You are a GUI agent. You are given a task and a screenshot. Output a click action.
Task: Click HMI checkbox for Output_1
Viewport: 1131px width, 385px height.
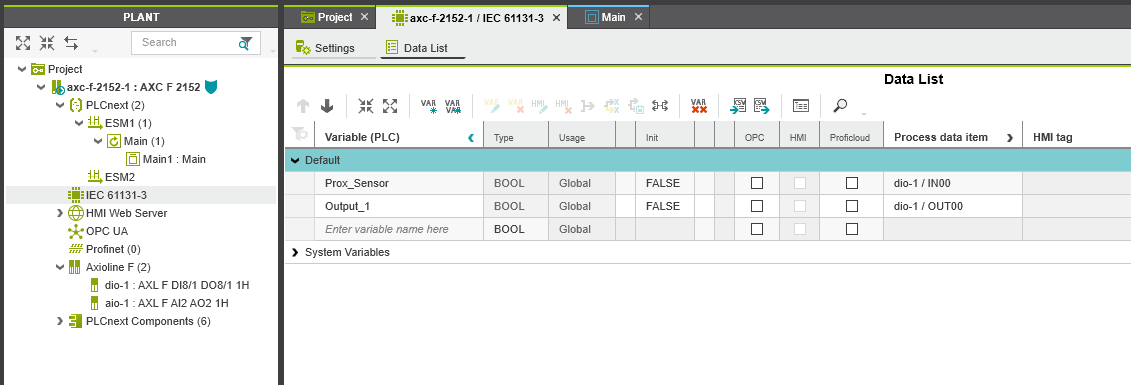(x=799, y=206)
